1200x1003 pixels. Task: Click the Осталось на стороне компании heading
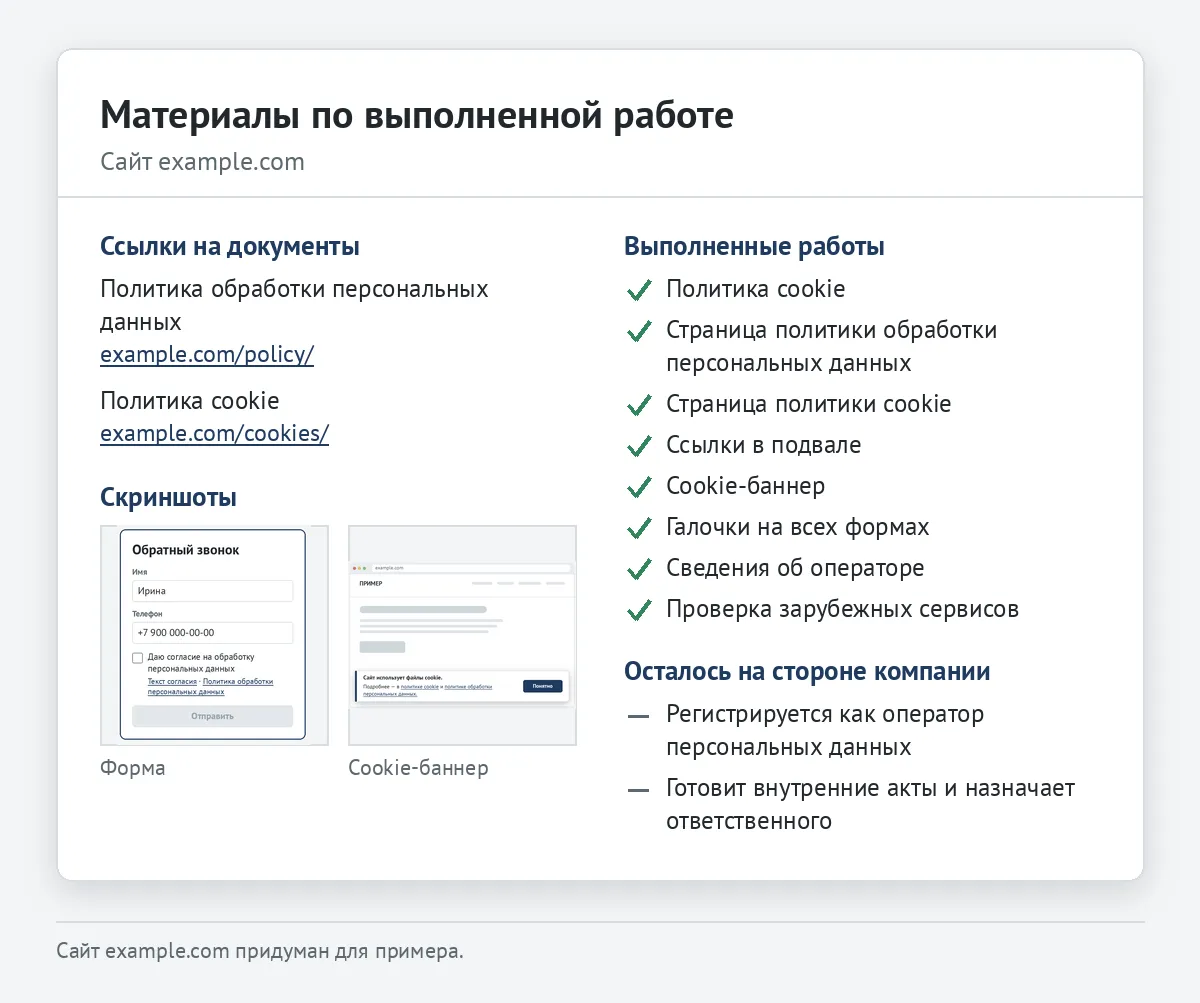(x=807, y=671)
